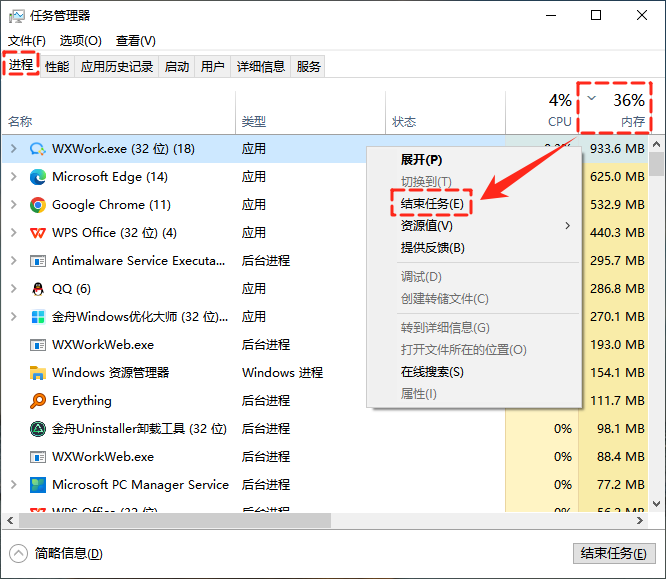
Task: Click the vertical scrollbar up arrow
Action: coord(657,144)
